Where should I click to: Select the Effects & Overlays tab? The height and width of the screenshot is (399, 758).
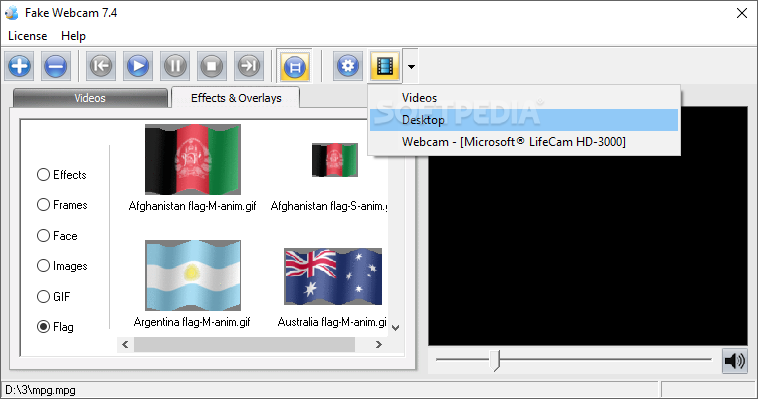(x=236, y=98)
